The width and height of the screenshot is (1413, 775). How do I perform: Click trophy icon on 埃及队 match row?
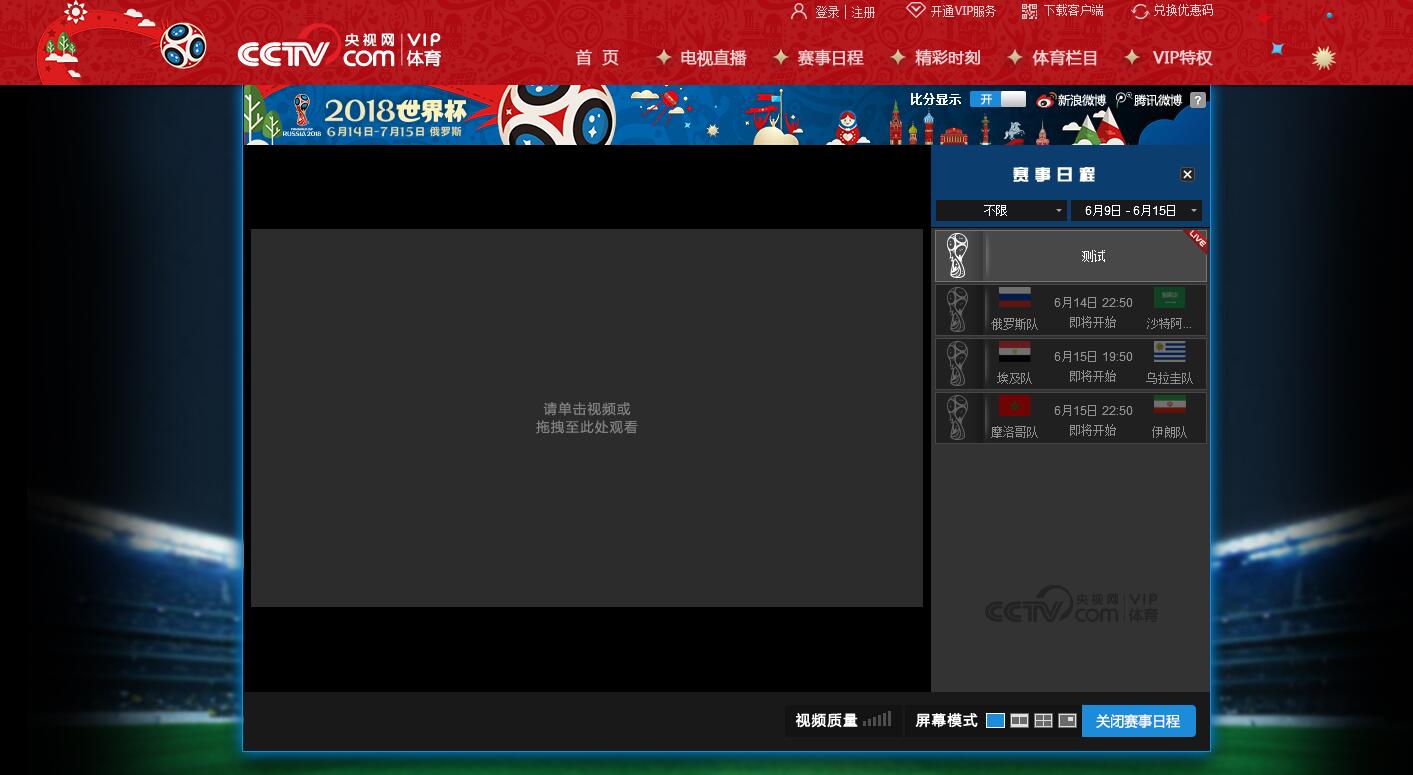(x=957, y=364)
